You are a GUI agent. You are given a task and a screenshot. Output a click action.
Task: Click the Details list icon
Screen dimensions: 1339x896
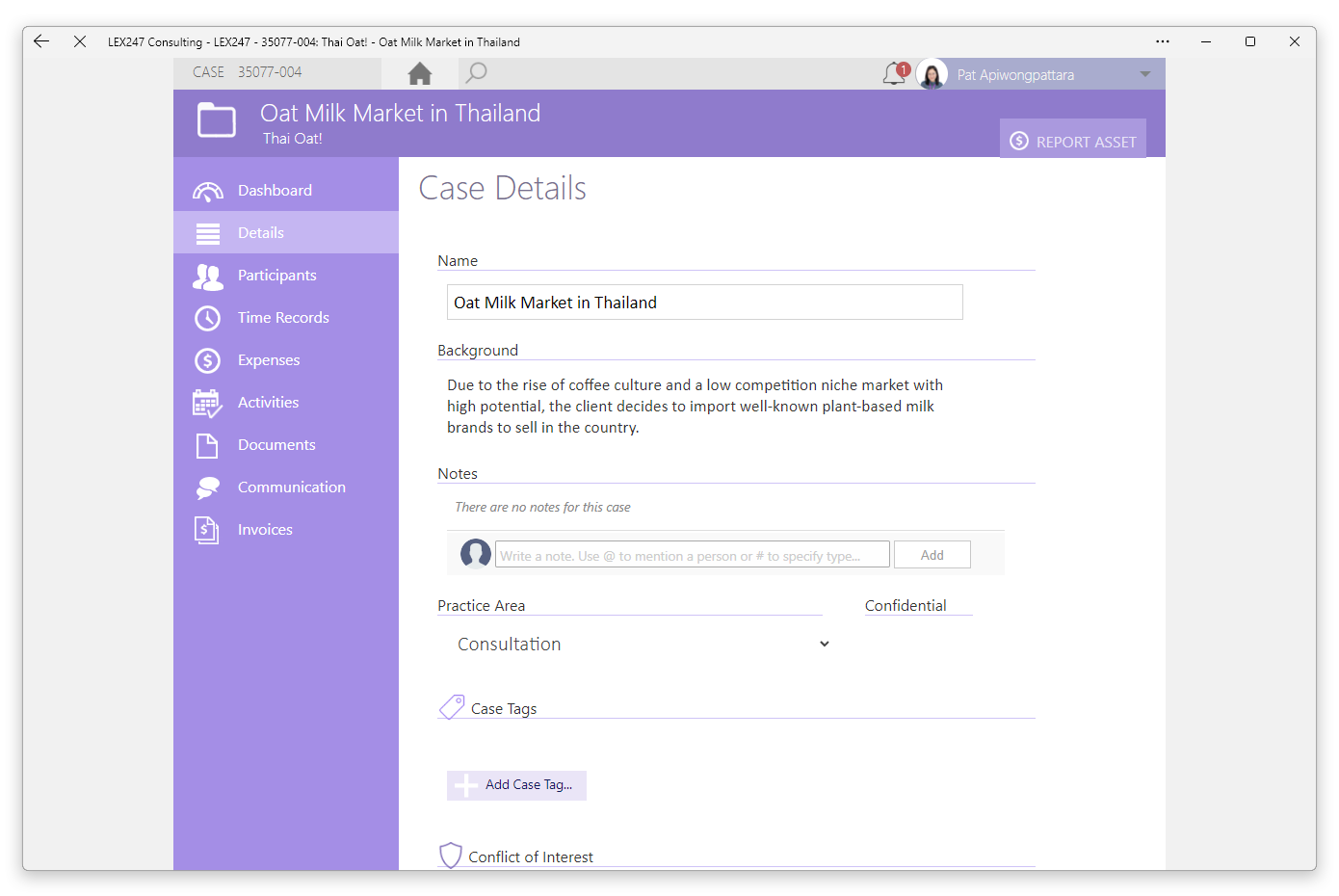point(207,233)
